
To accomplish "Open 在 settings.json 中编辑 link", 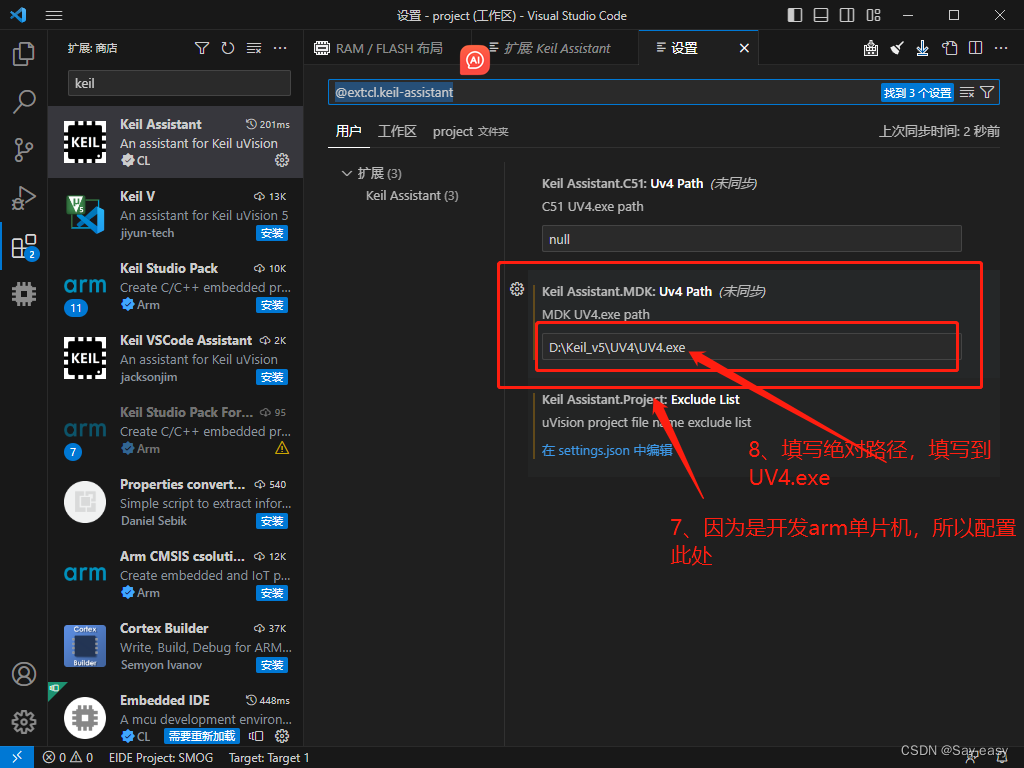I will point(607,451).
